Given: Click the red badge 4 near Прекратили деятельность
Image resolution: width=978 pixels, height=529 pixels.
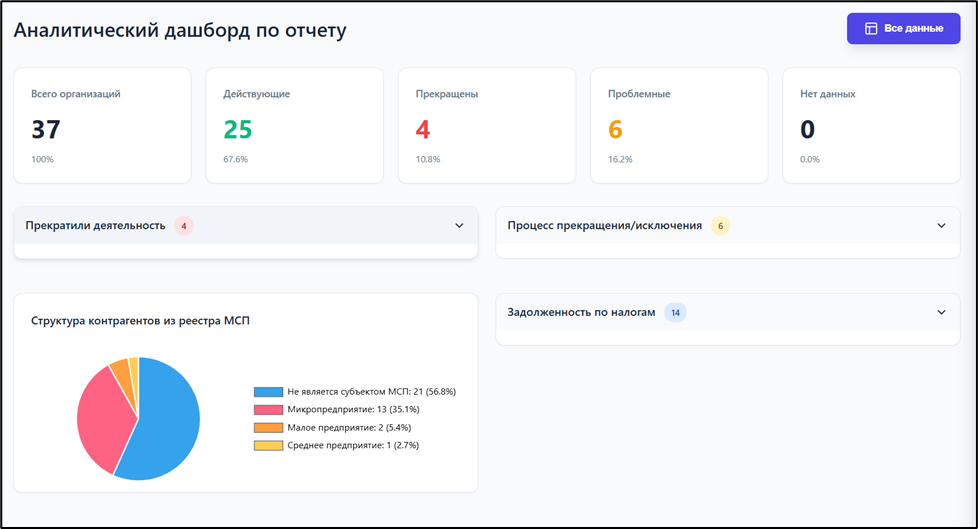Looking at the screenshot, I should tap(183, 226).
